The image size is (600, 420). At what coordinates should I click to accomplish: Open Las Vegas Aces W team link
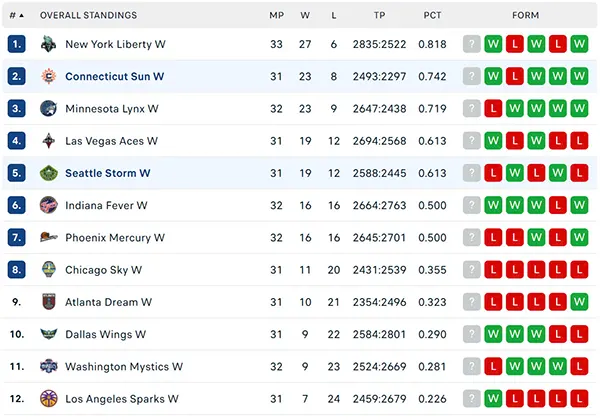coord(111,141)
